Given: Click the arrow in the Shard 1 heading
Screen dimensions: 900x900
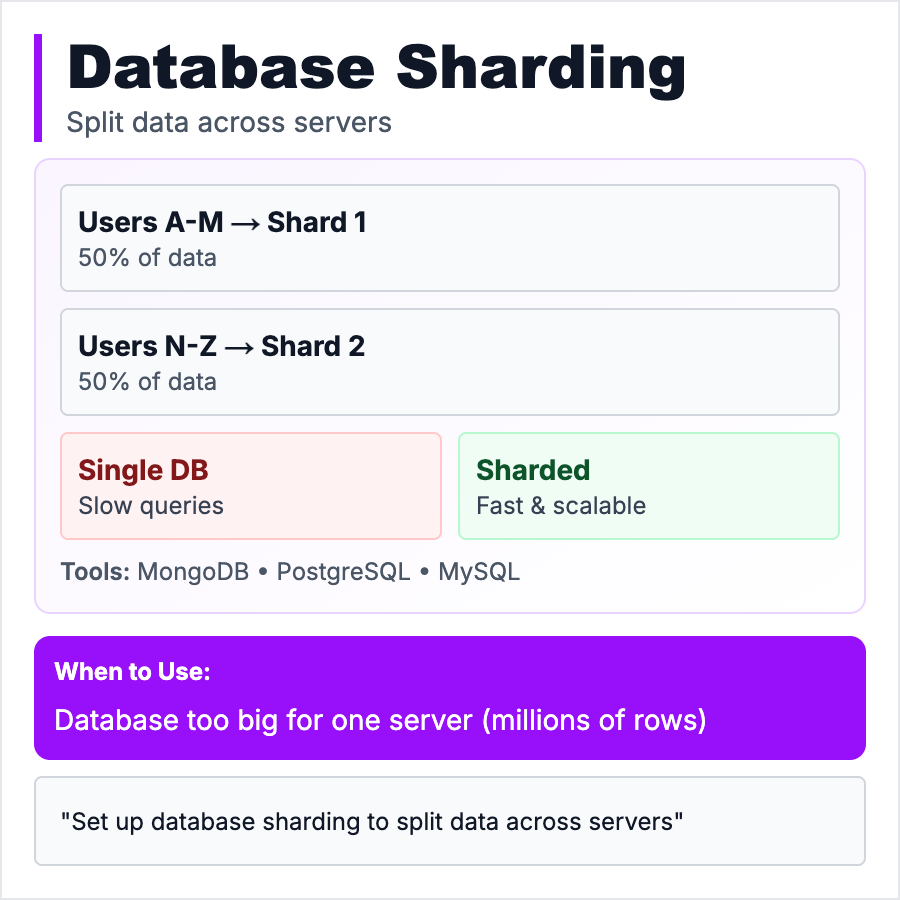Looking at the screenshot, I should [244, 223].
